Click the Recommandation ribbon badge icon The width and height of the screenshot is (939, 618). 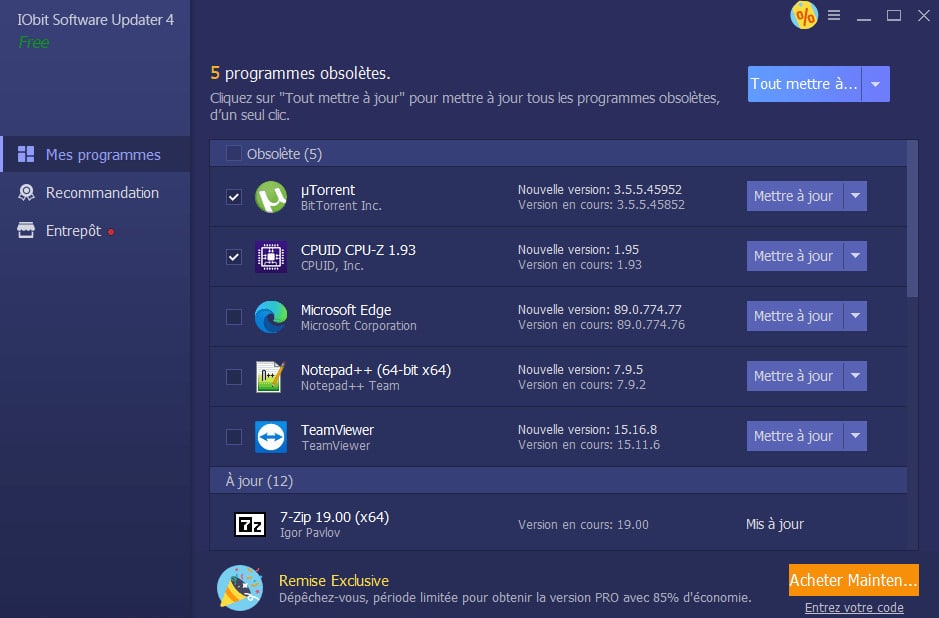point(26,192)
